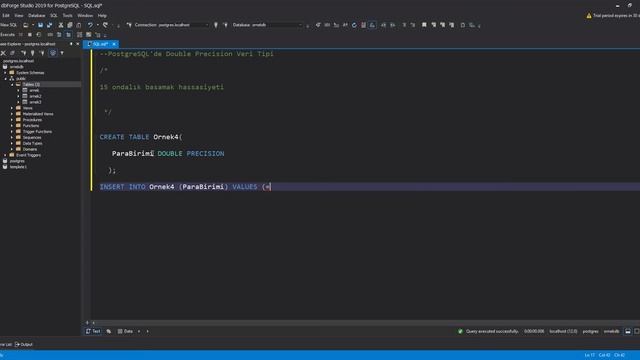This screenshot has height=360, width=640.
Task: Select the postgres database node
Action: [17, 161]
